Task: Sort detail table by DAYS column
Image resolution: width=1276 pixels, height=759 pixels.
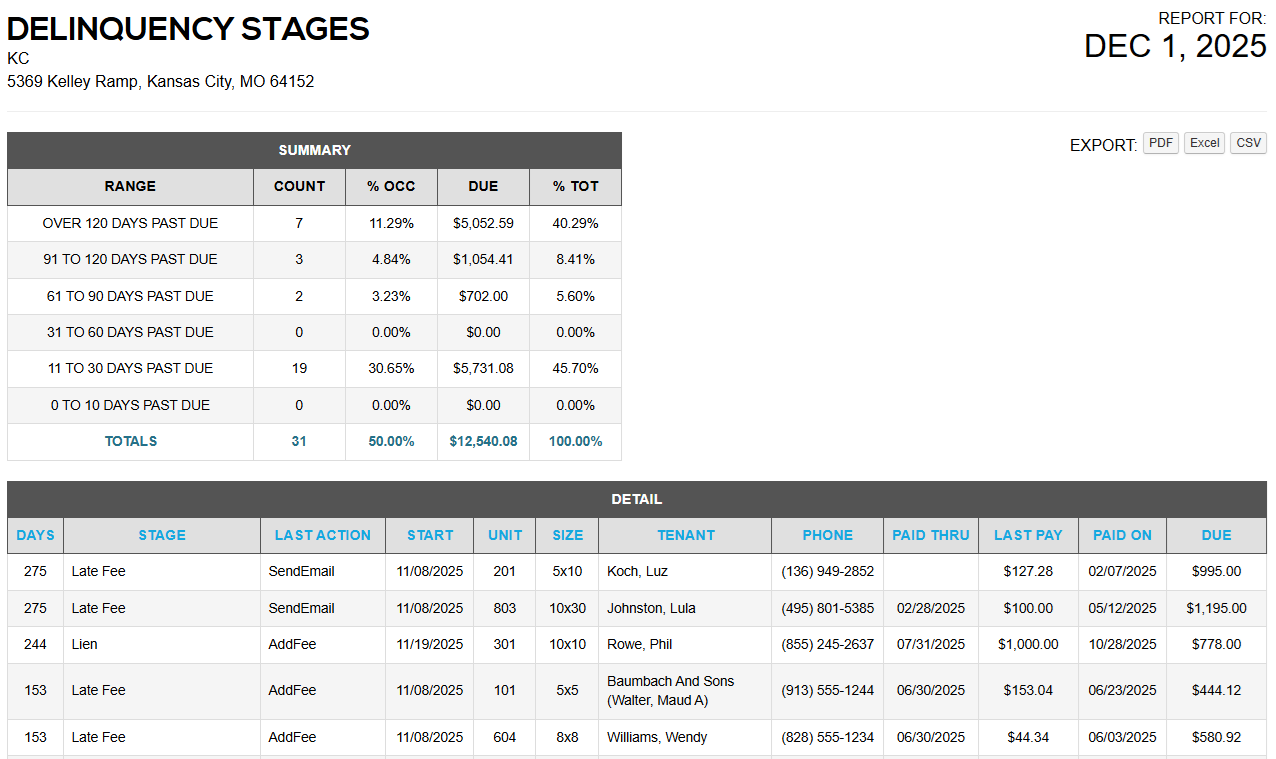Action: (x=35, y=535)
